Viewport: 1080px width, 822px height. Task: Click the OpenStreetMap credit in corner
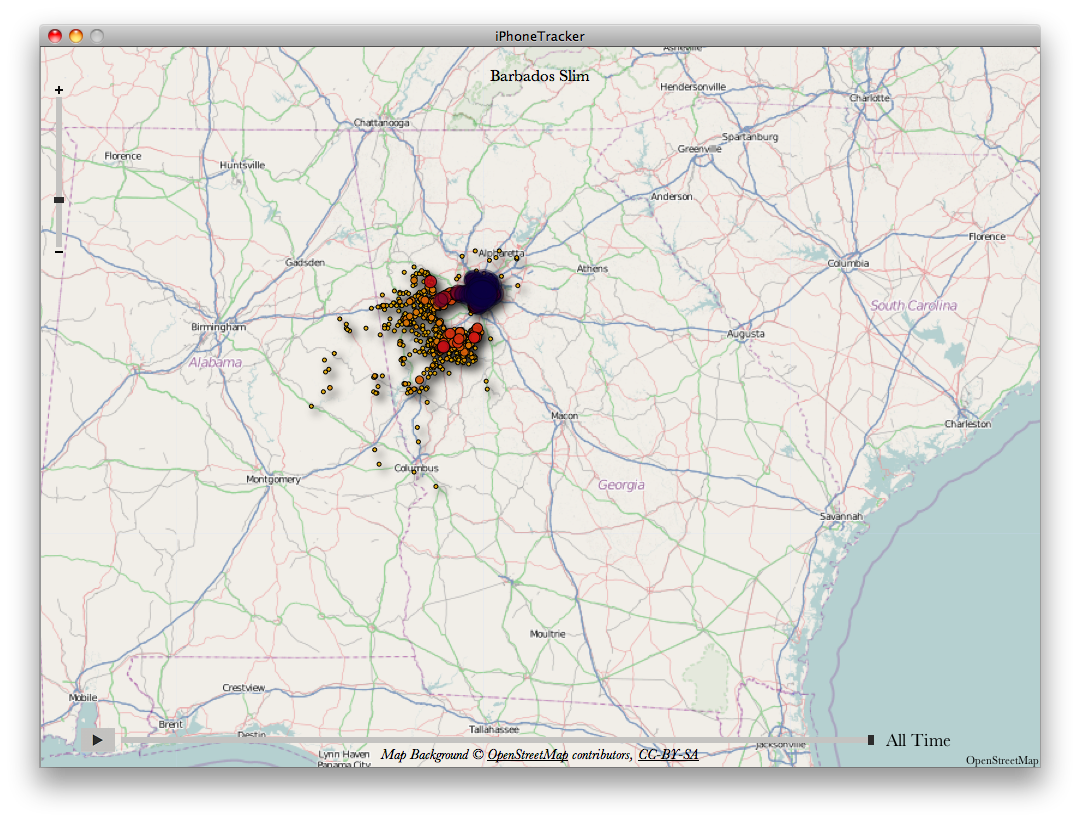tap(1001, 761)
